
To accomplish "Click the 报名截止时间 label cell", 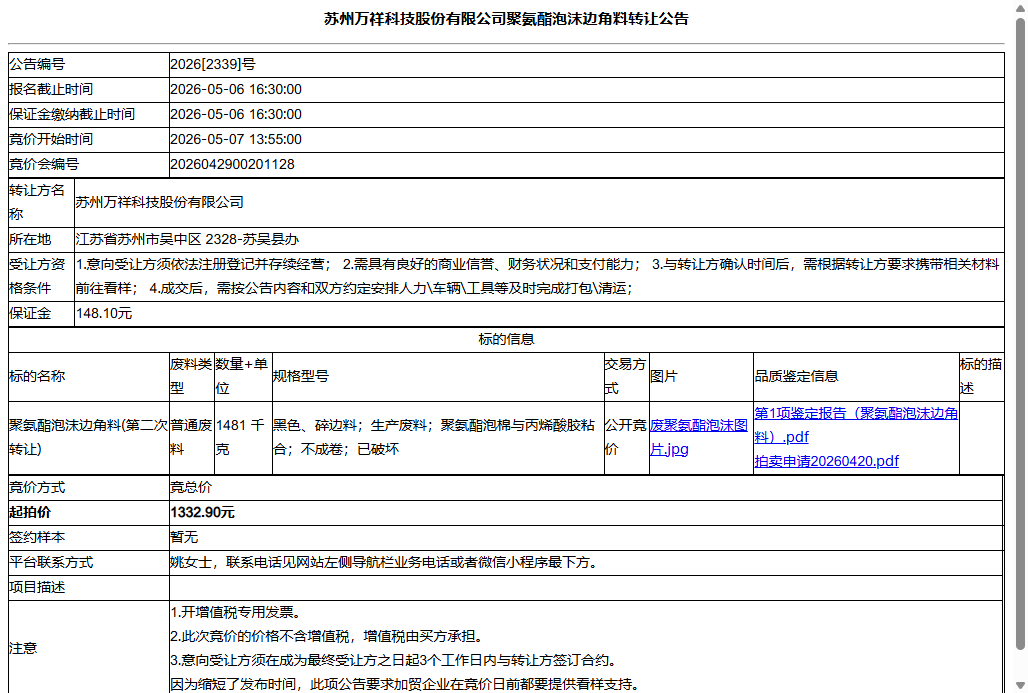I will 89,90.
